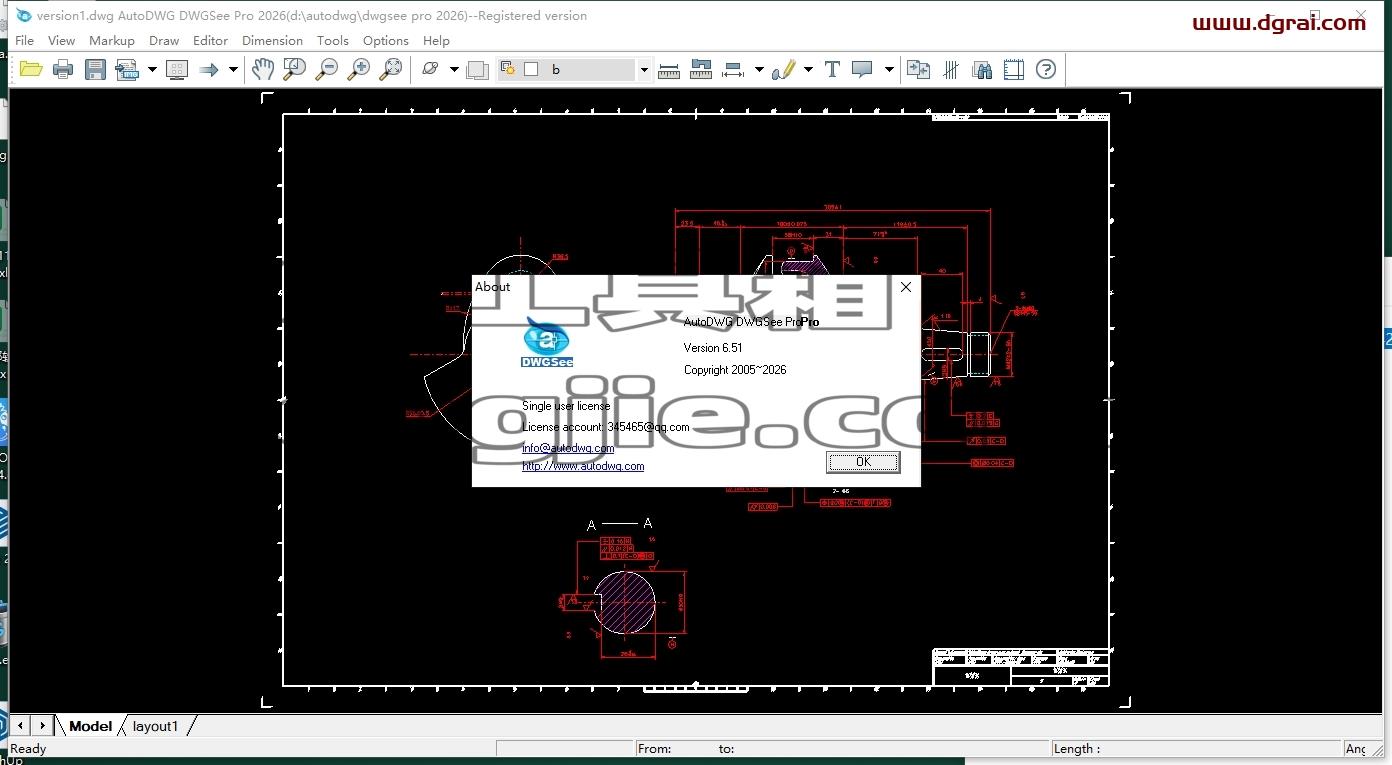Viewport: 1392px width, 765px height.
Task: Click the Help question mark icon
Action: 1046,69
